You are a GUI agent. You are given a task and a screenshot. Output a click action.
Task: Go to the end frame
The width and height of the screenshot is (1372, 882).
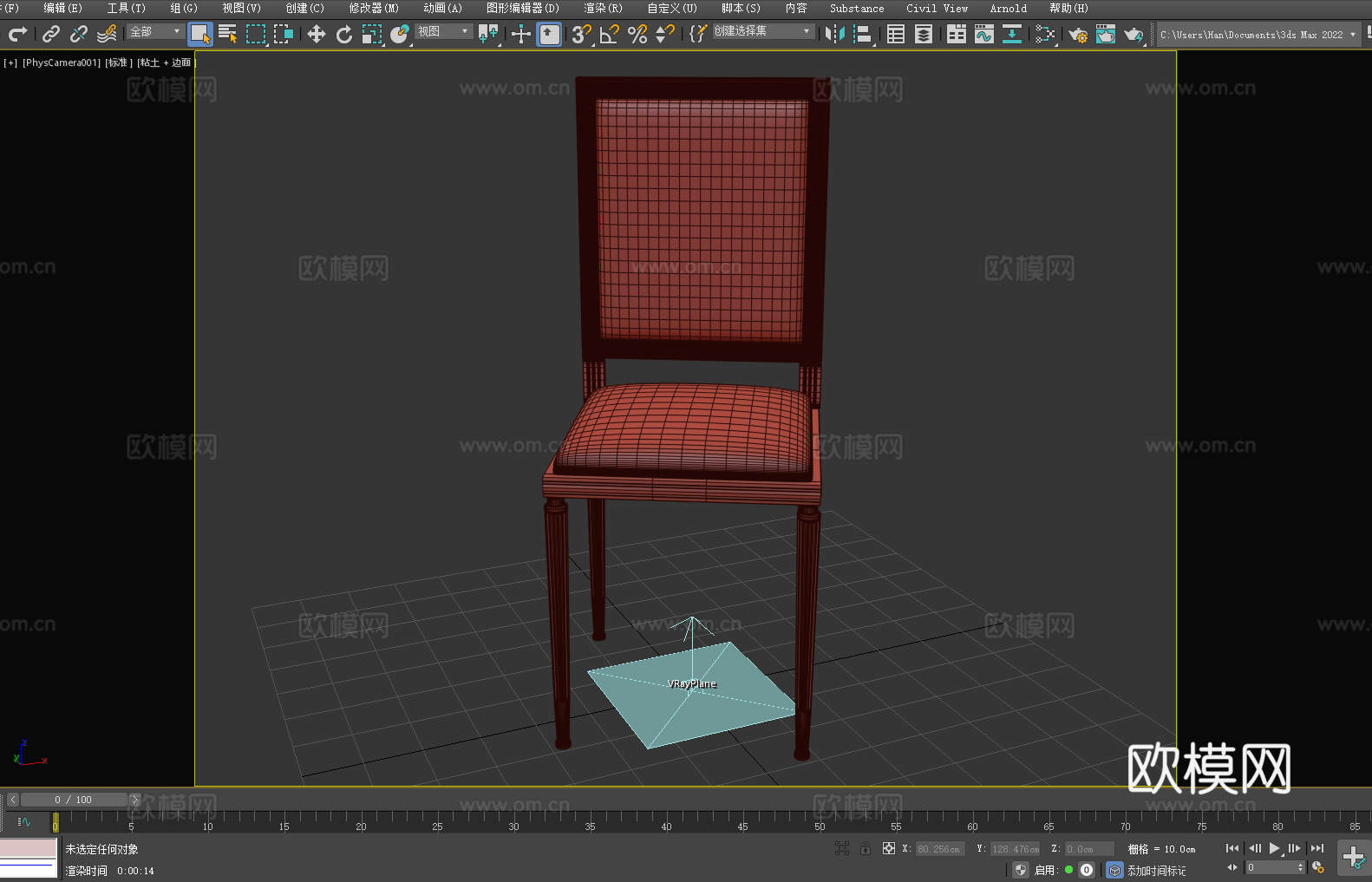point(1316,848)
